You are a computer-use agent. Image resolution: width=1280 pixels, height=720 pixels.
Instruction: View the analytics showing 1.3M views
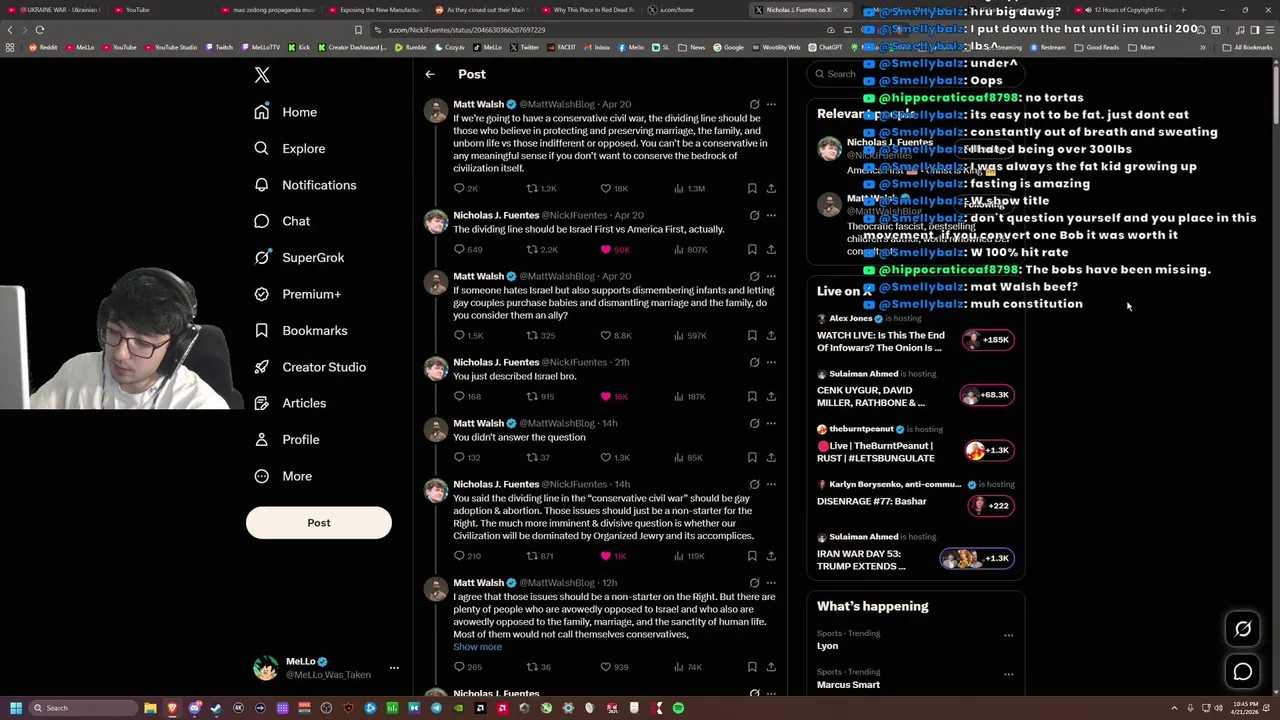[x=689, y=188]
